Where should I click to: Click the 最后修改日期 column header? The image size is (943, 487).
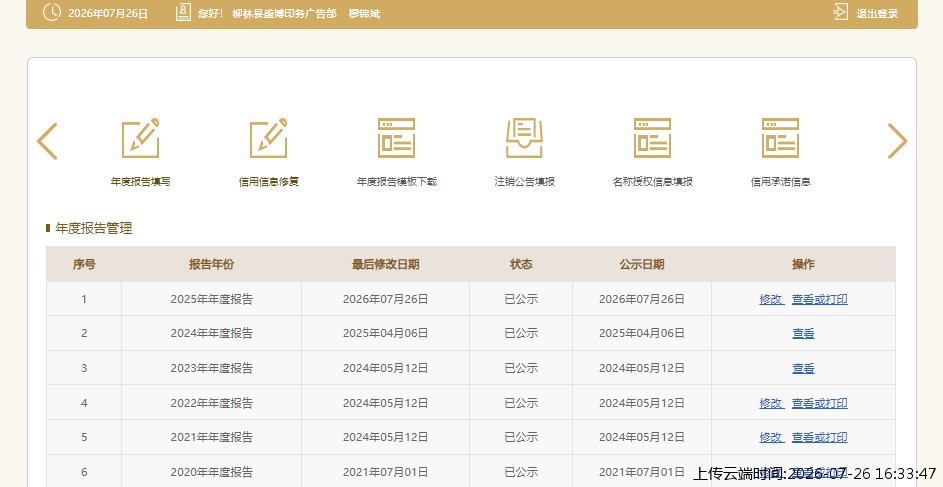[x=385, y=264]
